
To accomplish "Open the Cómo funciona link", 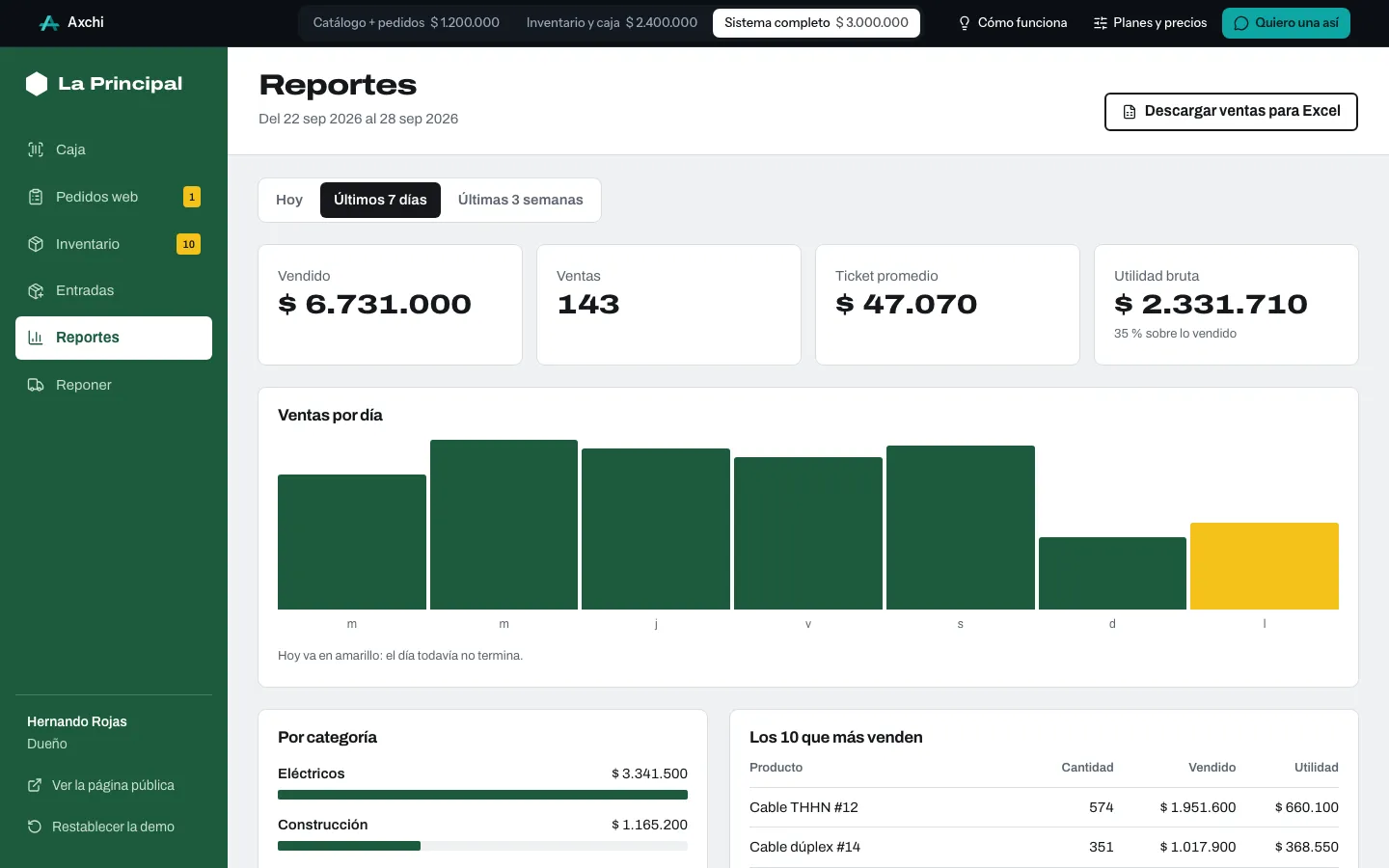I will (x=1012, y=23).
